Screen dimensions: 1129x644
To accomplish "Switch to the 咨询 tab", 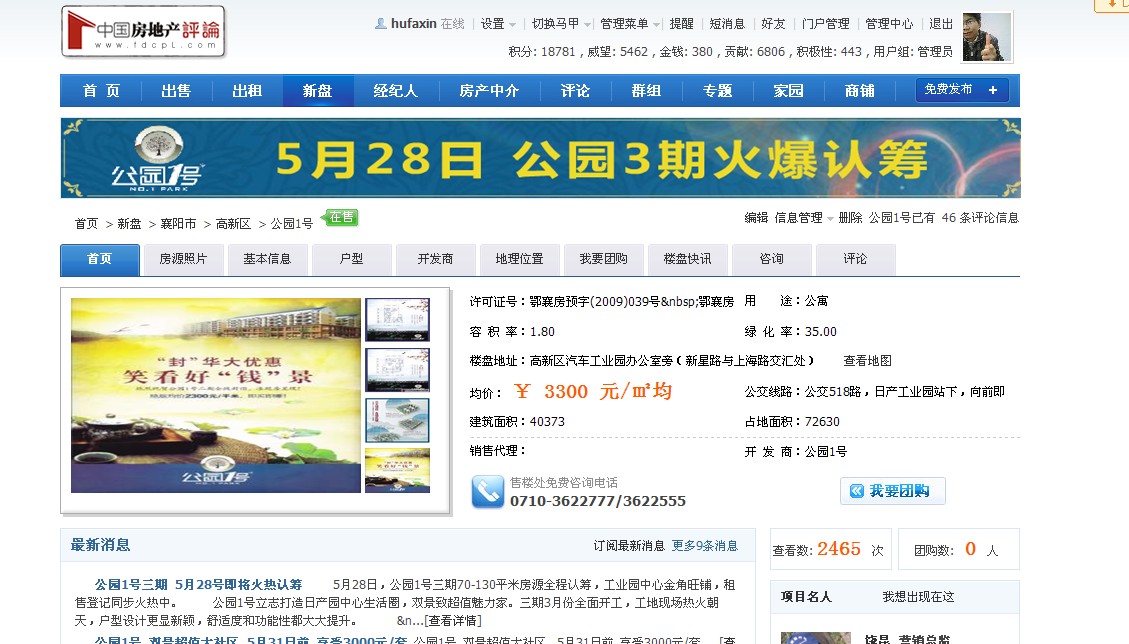I will click(771, 259).
